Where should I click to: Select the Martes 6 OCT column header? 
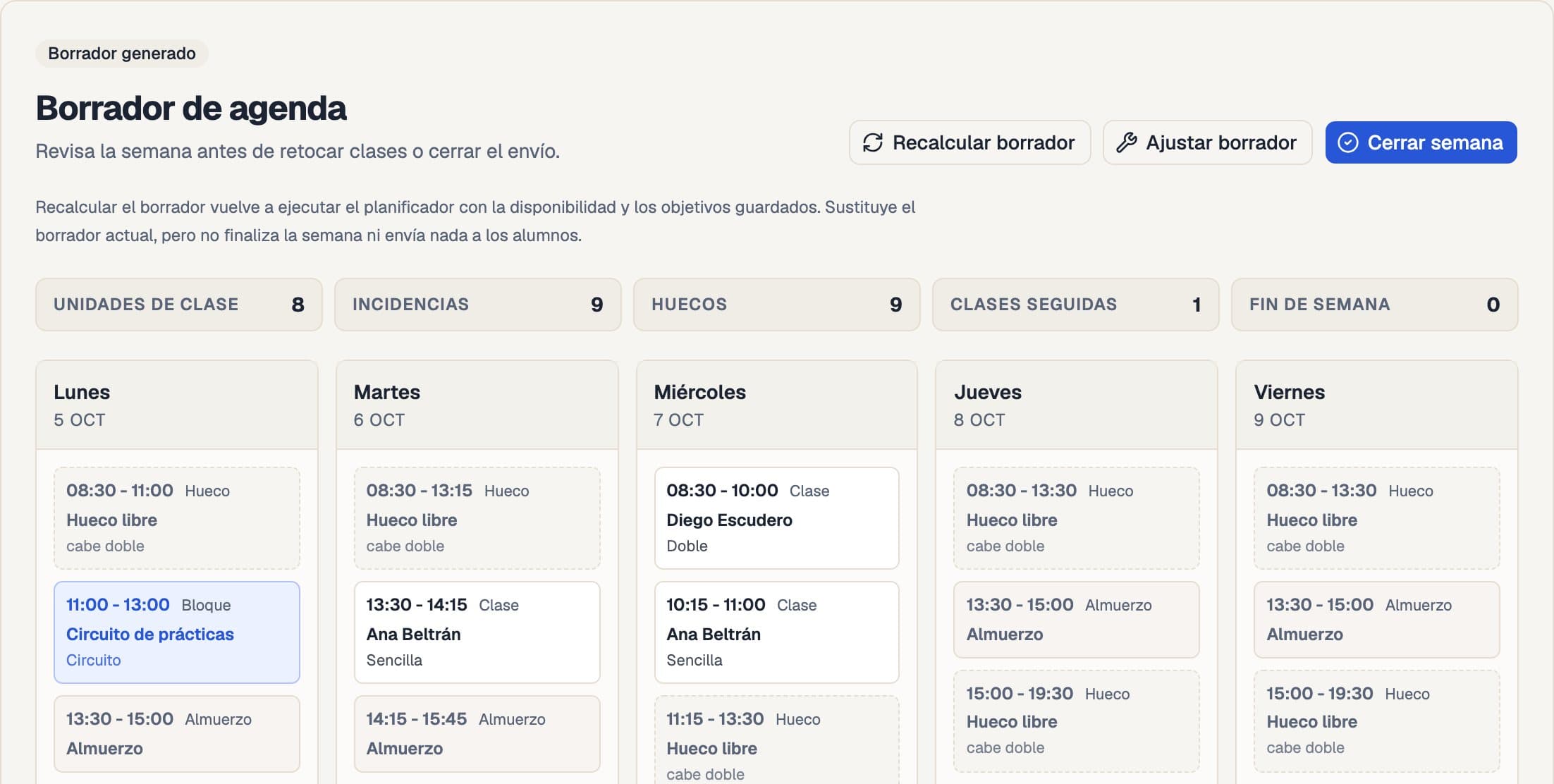click(x=477, y=405)
